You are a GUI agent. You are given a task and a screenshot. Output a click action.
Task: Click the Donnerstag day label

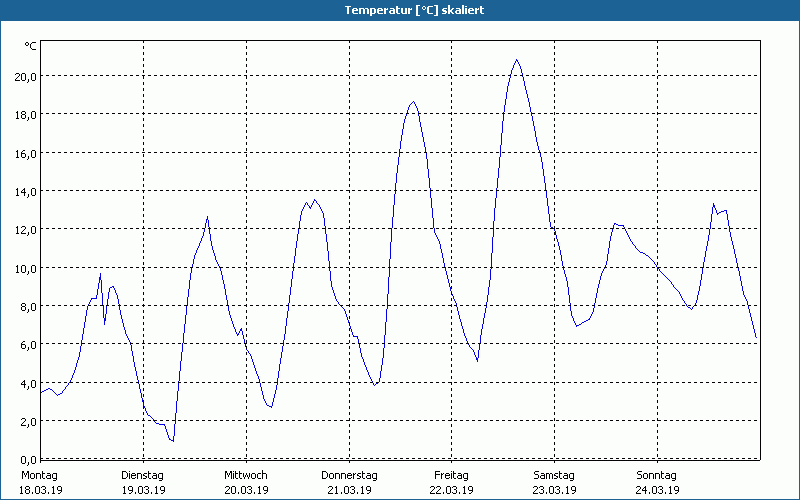click(349, 475)
